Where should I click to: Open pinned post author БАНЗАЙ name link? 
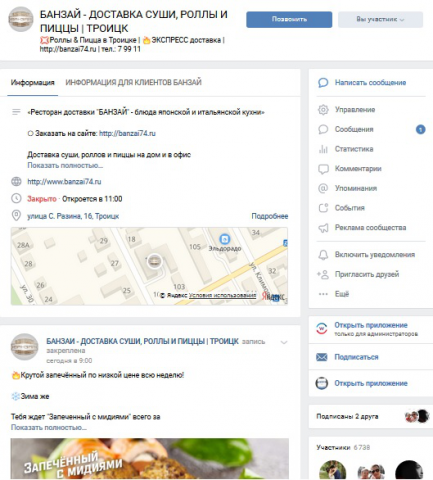142,341
